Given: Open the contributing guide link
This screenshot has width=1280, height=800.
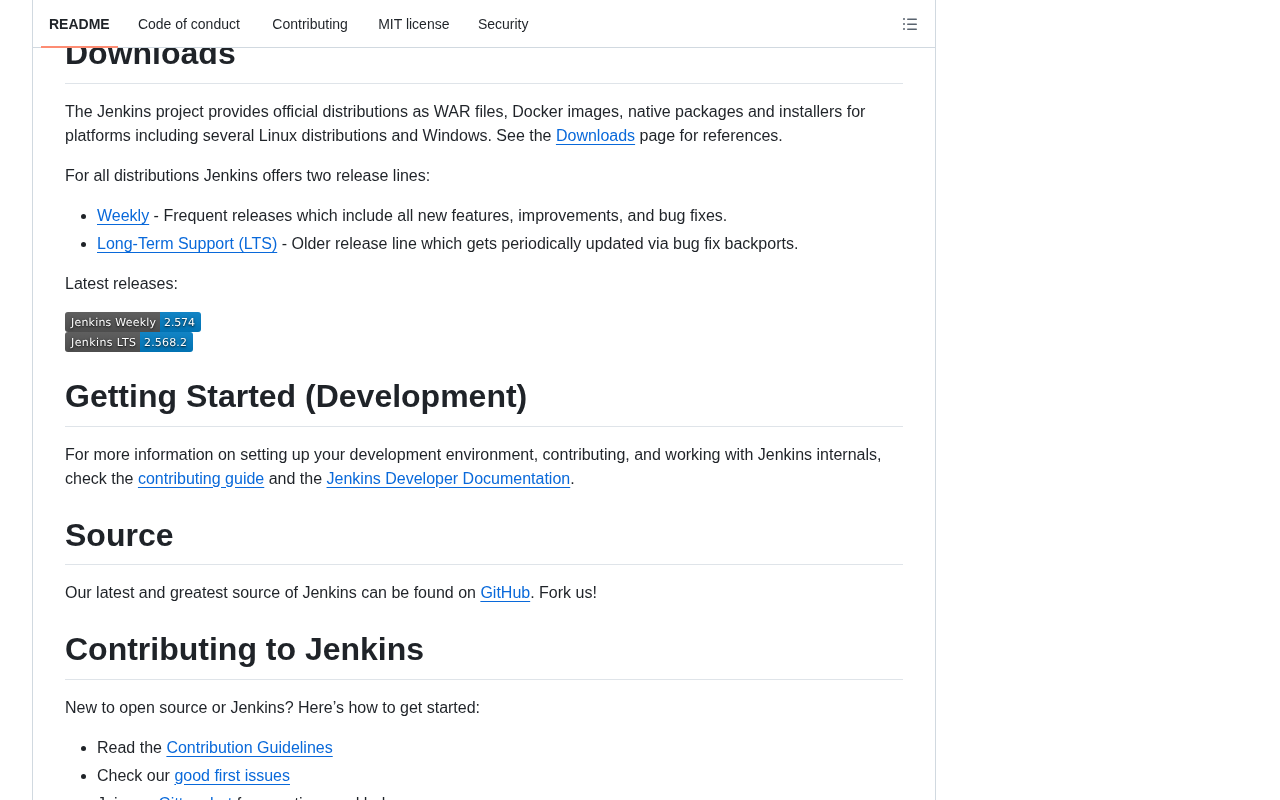Looking at the screenshot, I should pos(201,479).
